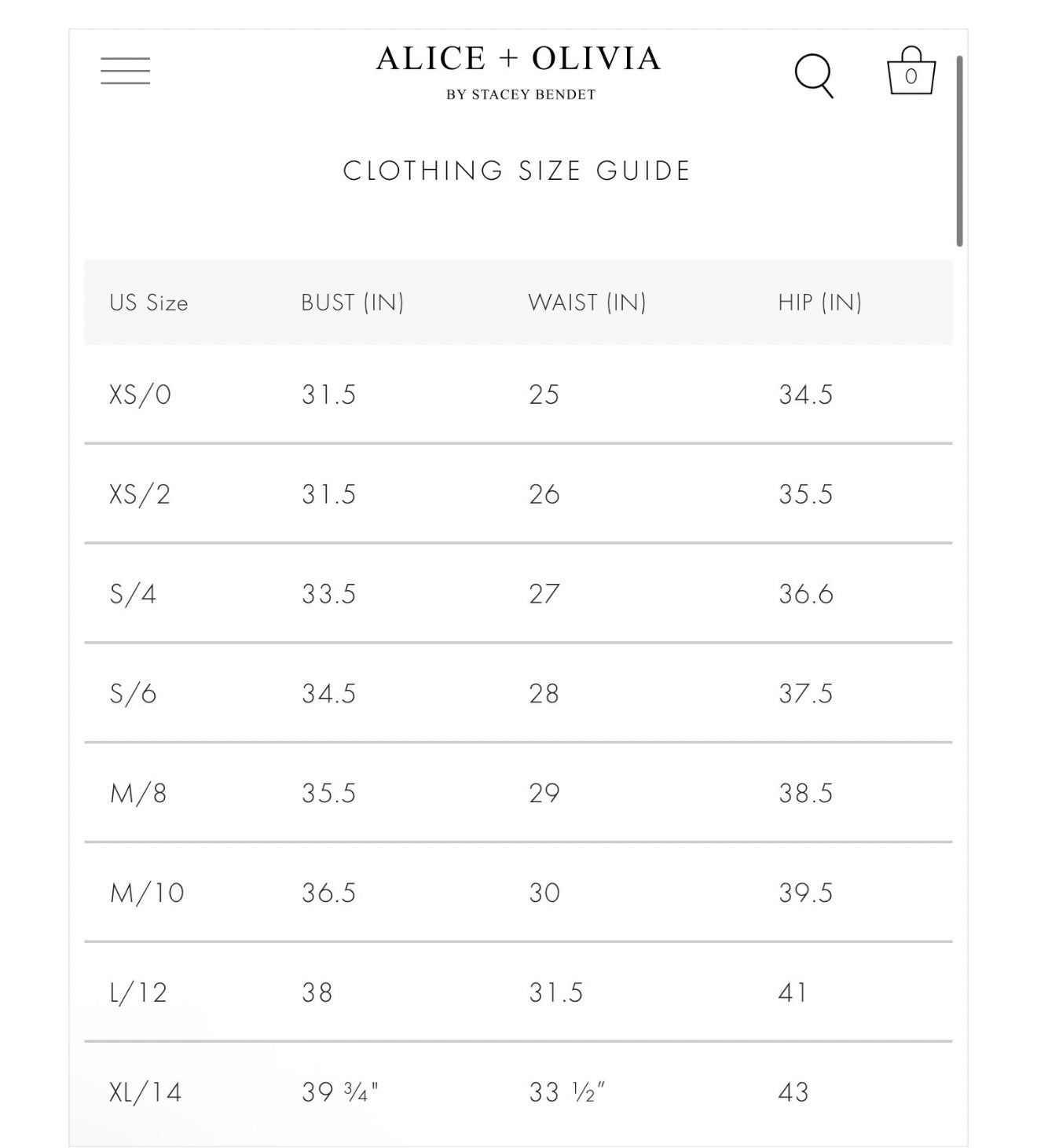Open the hamburger navigation menu
The image size is (1037, 1148).
tap(125, 71)
